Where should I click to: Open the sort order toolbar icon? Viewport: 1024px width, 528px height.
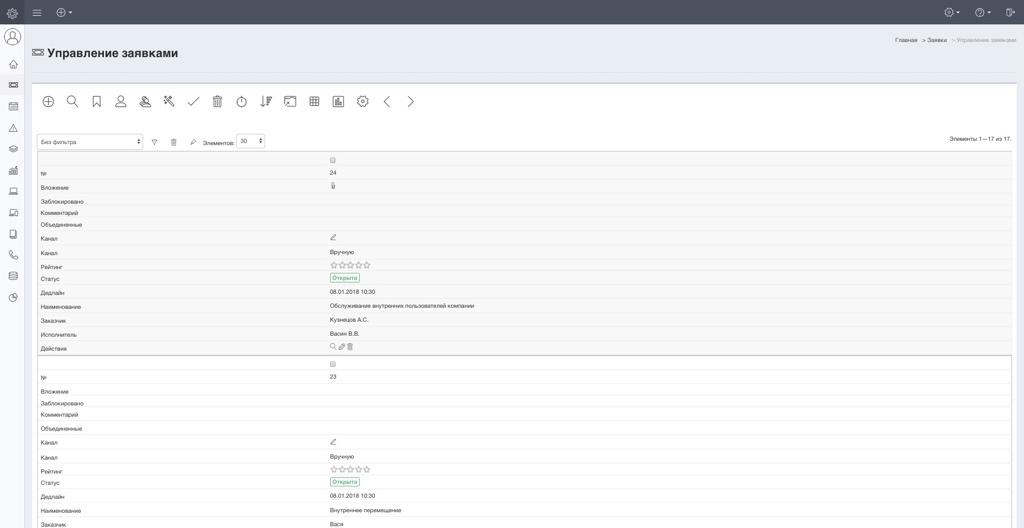click(x=266, y=102)
